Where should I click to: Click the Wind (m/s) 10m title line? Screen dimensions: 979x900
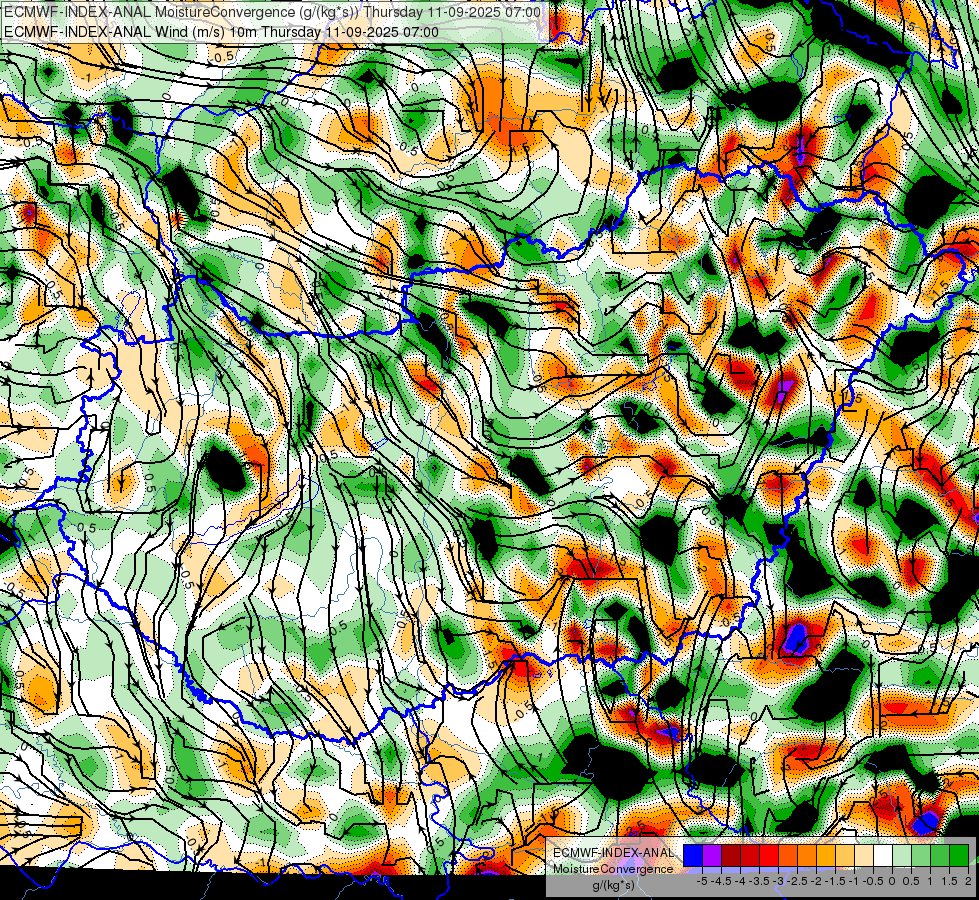point(221,31)
